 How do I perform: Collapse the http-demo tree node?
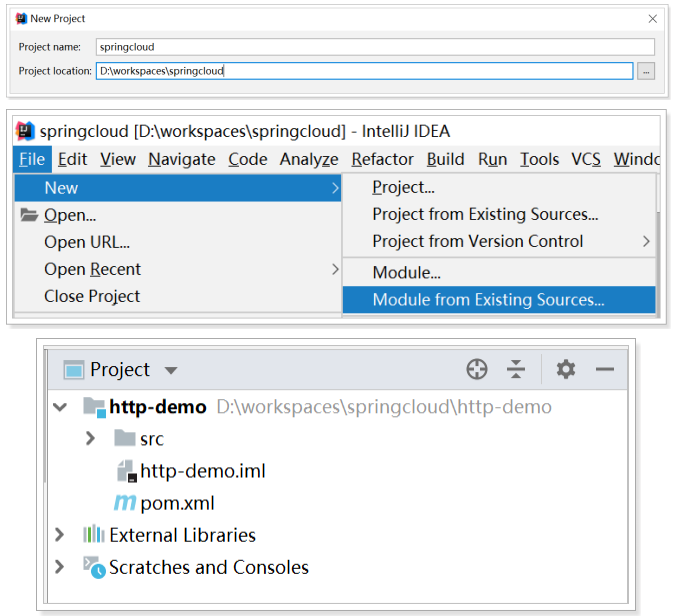(x=60, y=407)
